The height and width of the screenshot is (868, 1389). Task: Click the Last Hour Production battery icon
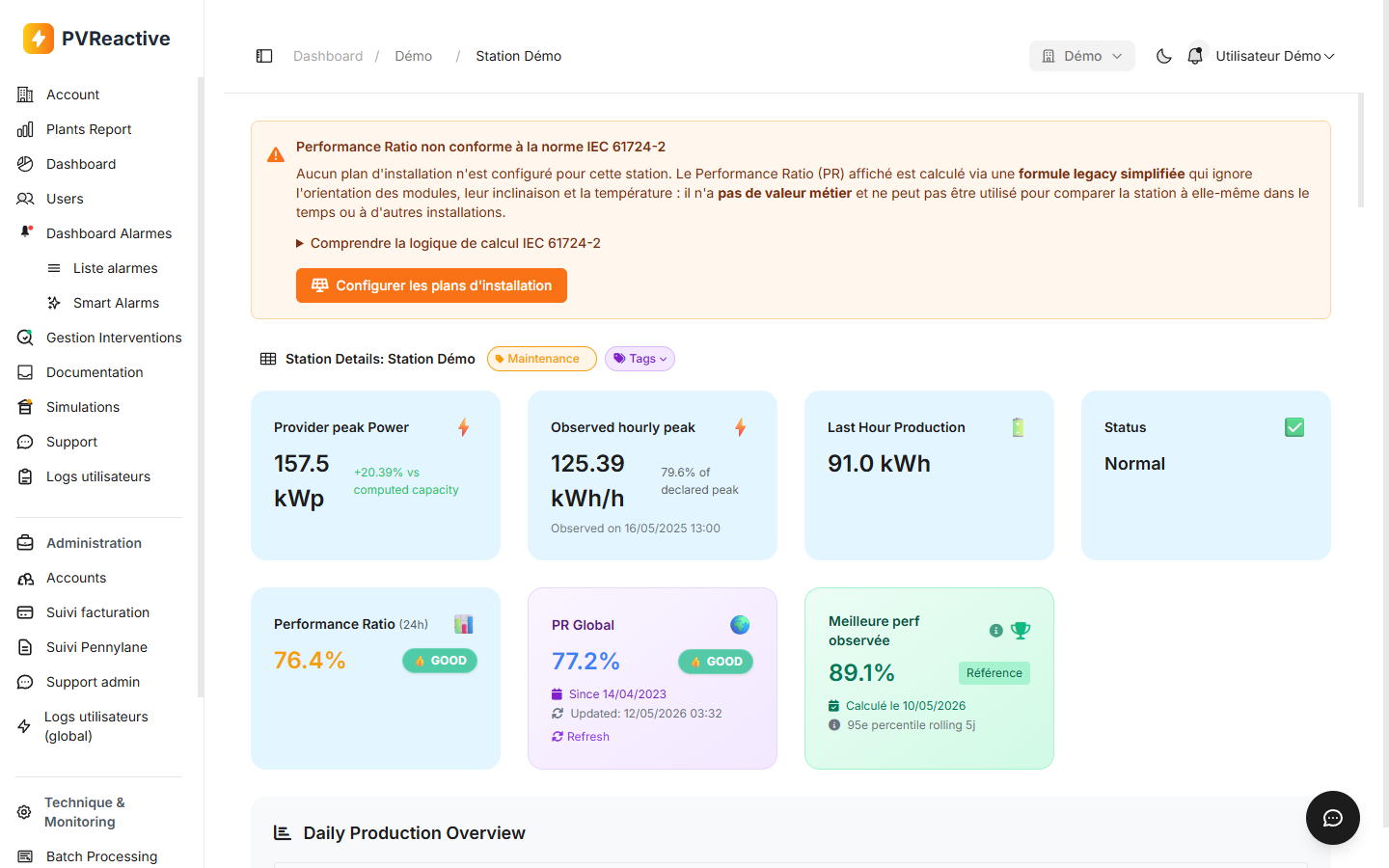pos(1018,427)
